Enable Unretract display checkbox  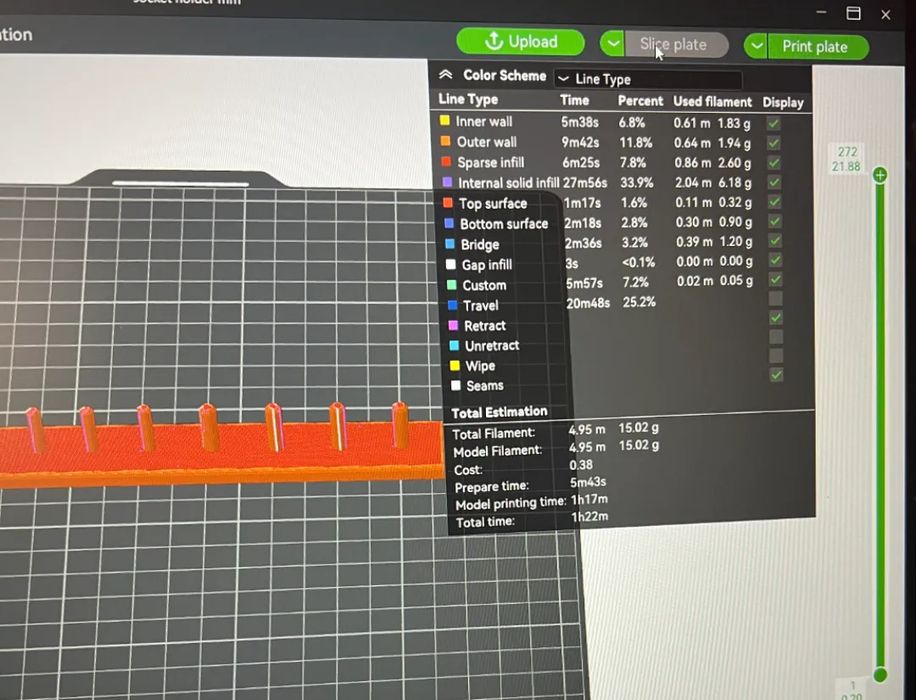coord(776,337)
